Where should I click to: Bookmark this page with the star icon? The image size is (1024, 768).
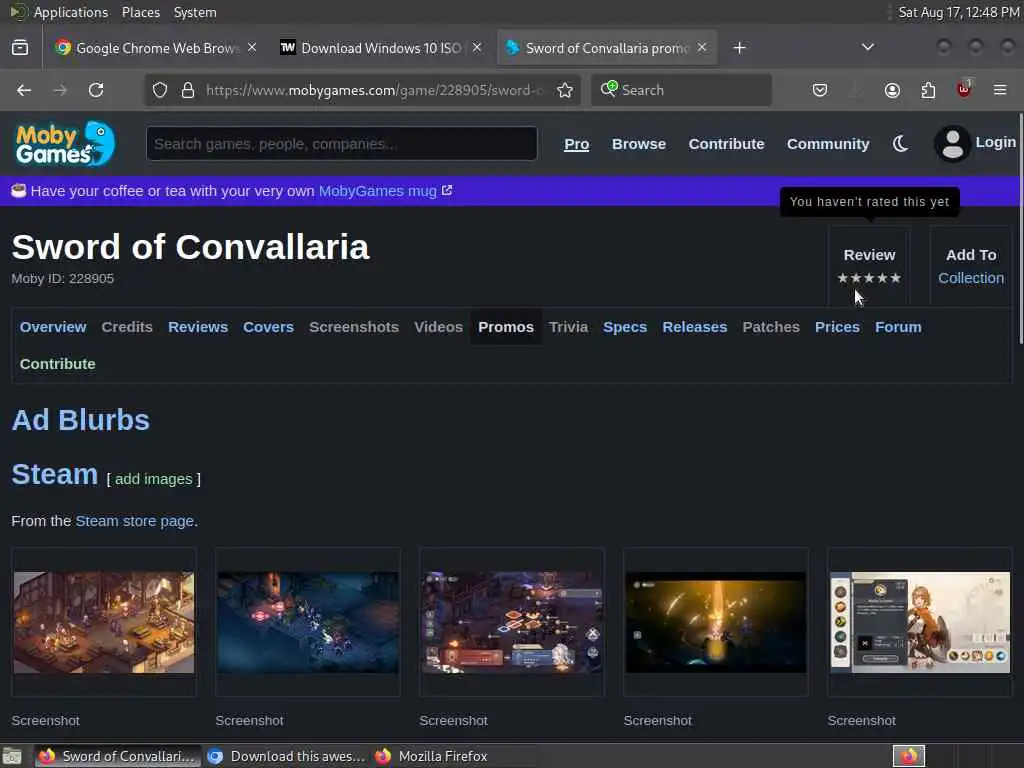click(565, 90)
